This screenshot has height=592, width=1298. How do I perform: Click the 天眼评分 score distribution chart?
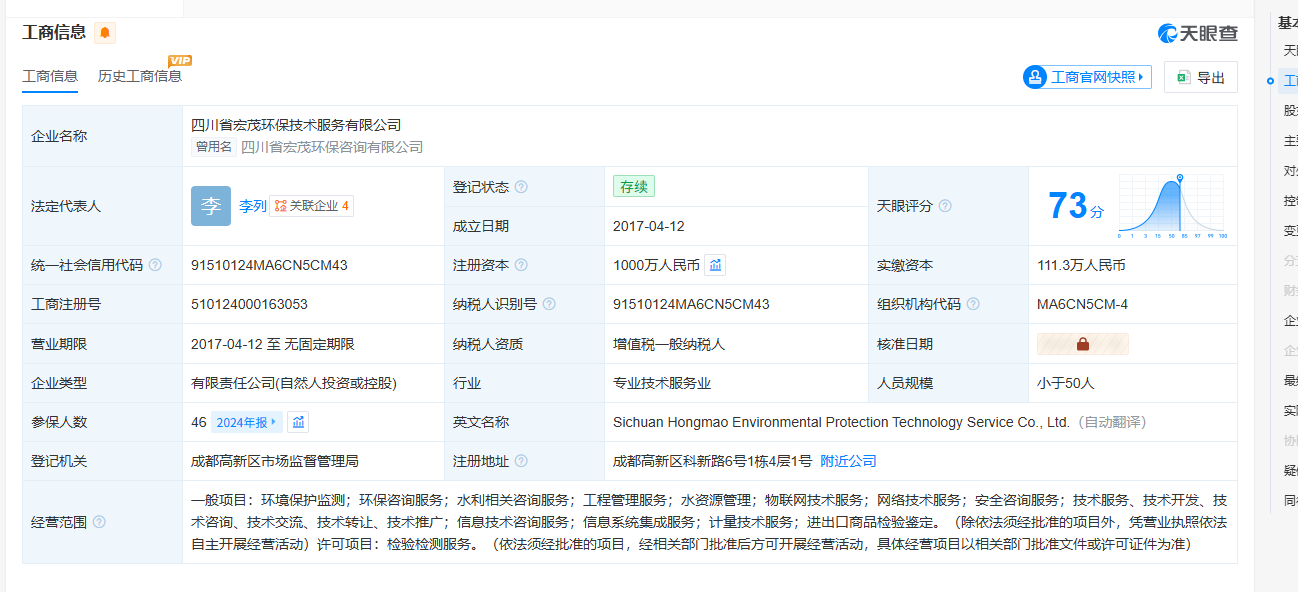(1172, 206)
